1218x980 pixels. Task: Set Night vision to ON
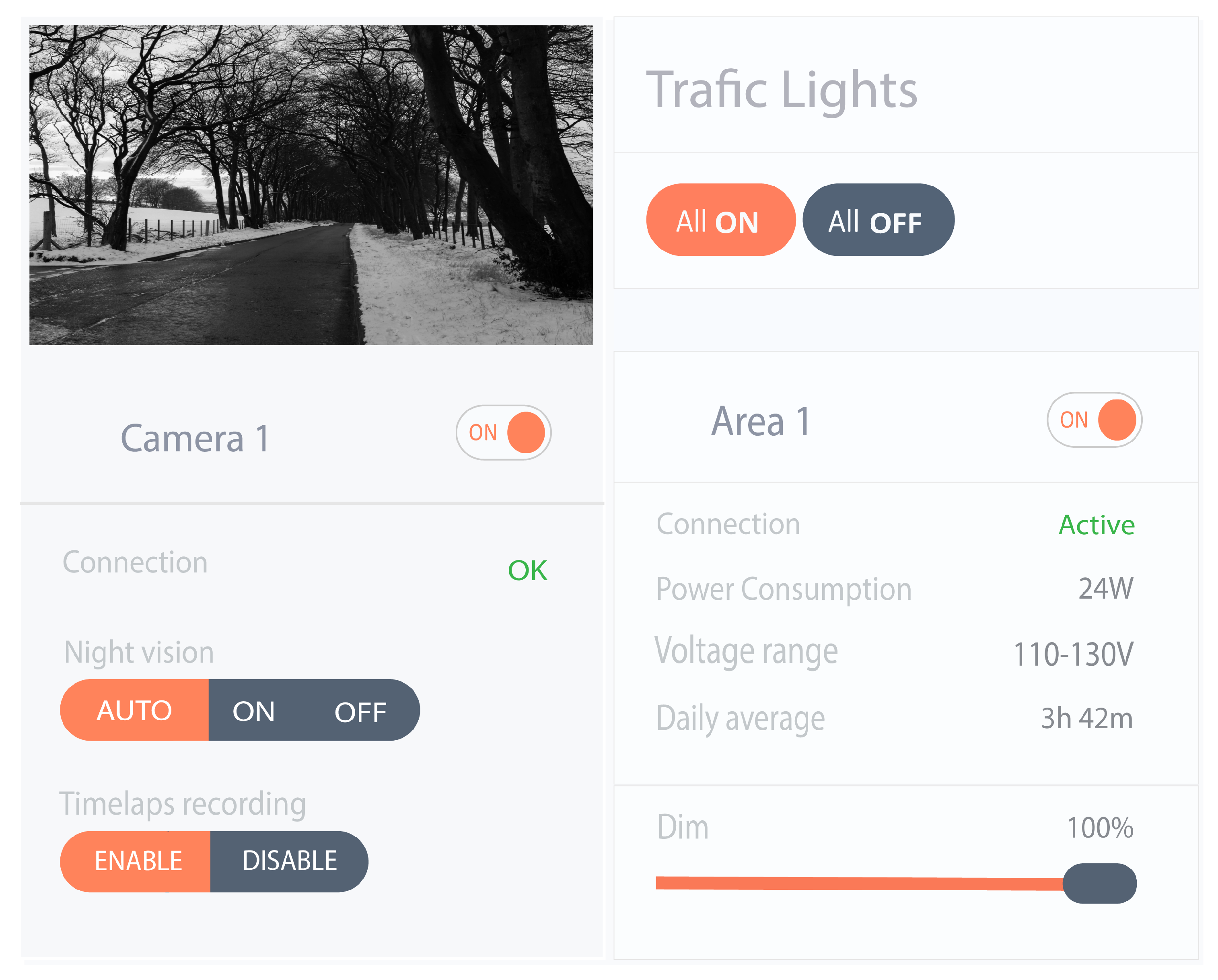coord(254,711)
